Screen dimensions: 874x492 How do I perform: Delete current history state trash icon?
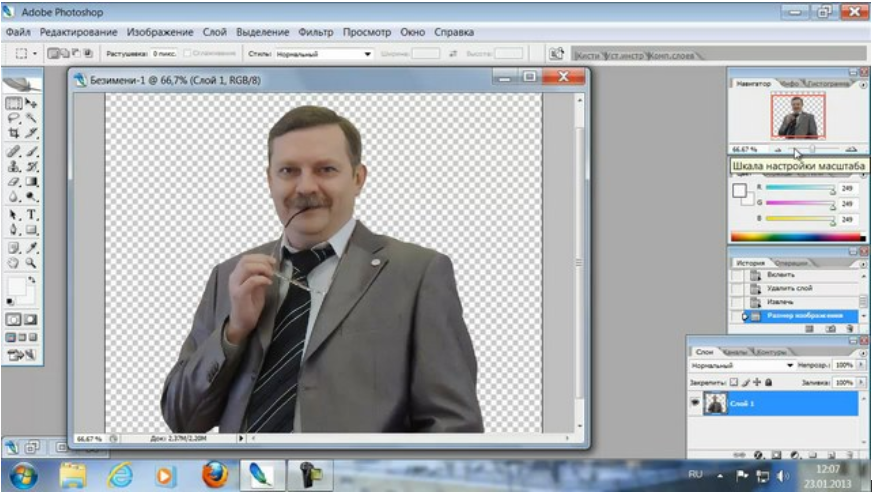pyautogui.click(x=849, y=329)
